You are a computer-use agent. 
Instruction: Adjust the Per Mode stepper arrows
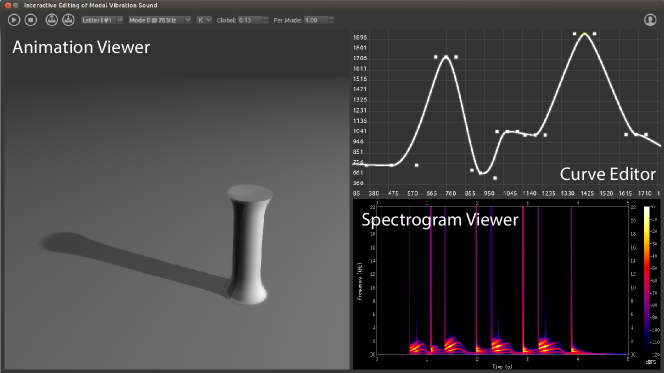pos(332,20)
